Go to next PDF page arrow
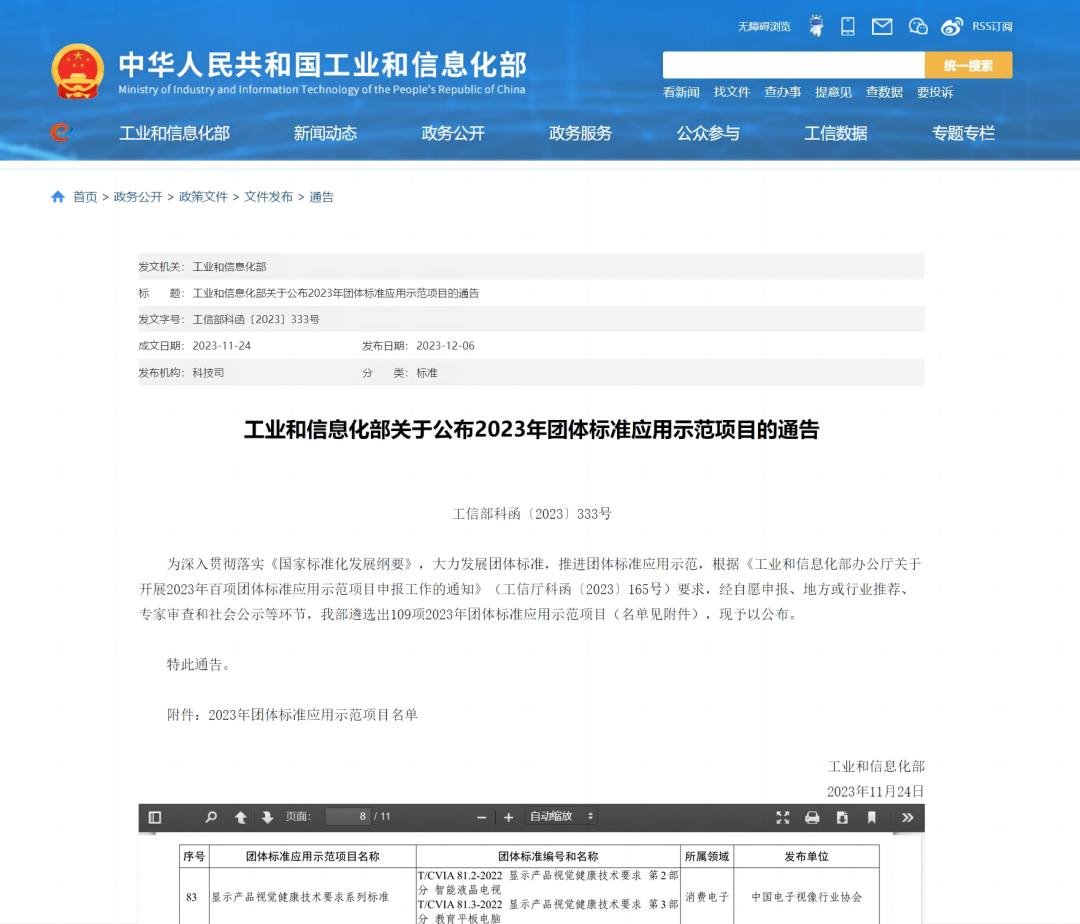The image size is (1080, 924). click(267, 817)
